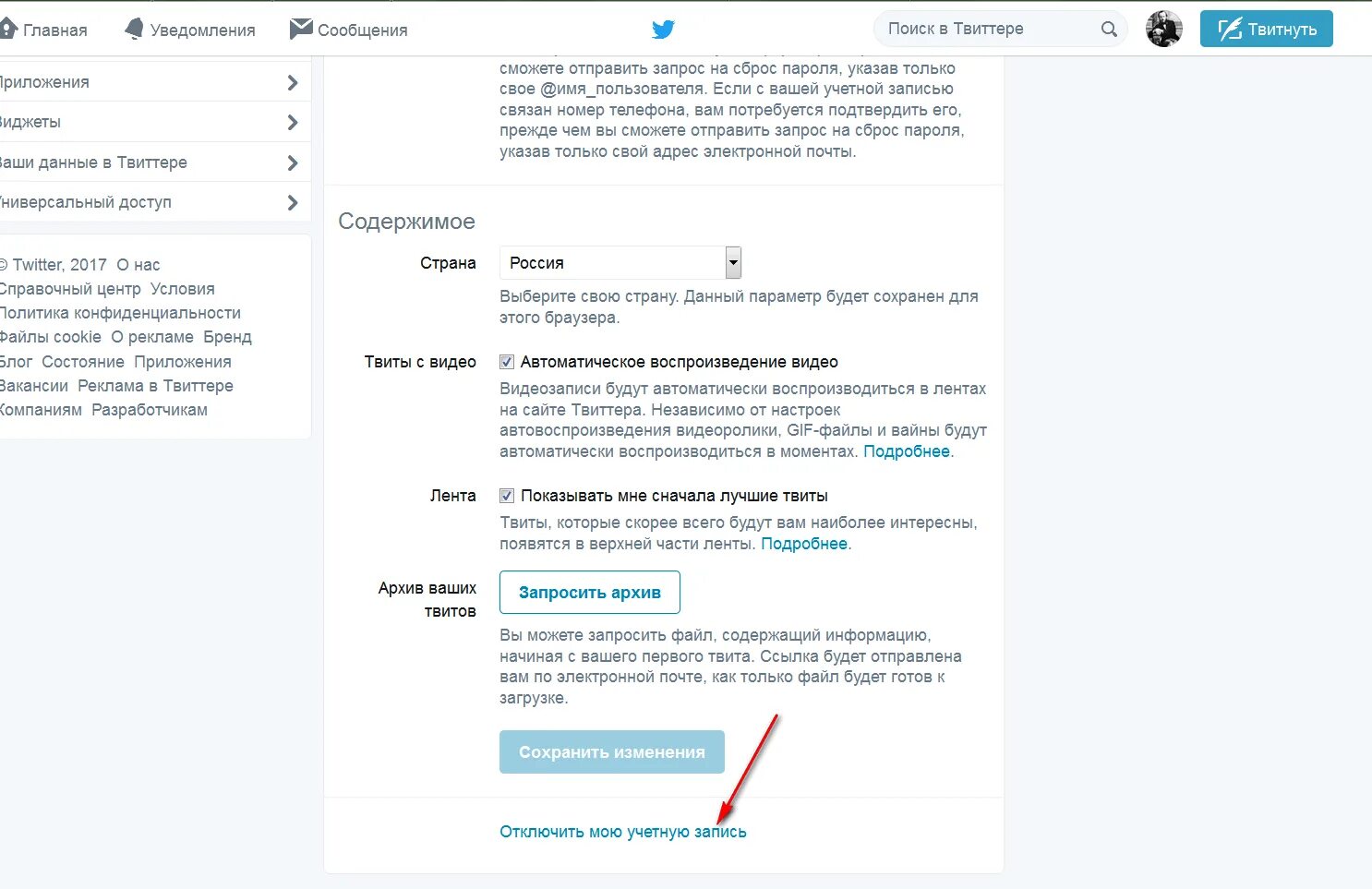This screenshot has height=889, width=1372.
Task: Click the Содержимое section heading
Action: point(406,222)
